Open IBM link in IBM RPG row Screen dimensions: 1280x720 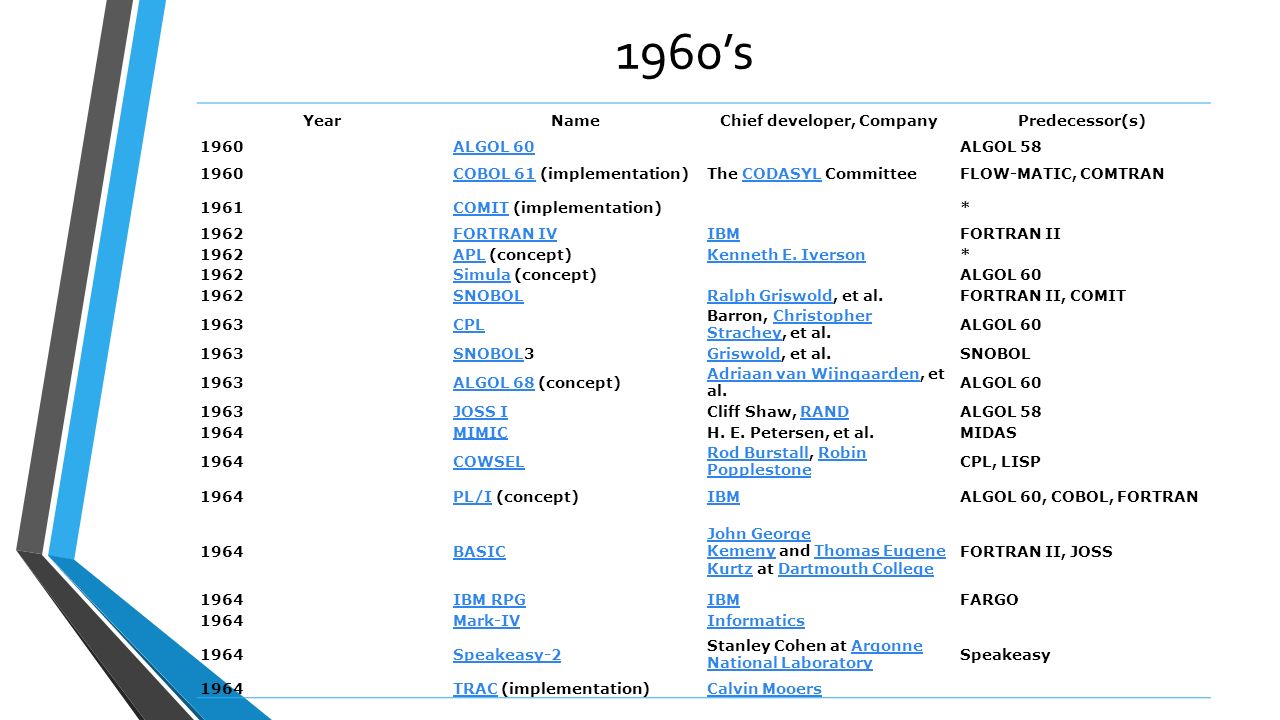[x=723, y=600]
